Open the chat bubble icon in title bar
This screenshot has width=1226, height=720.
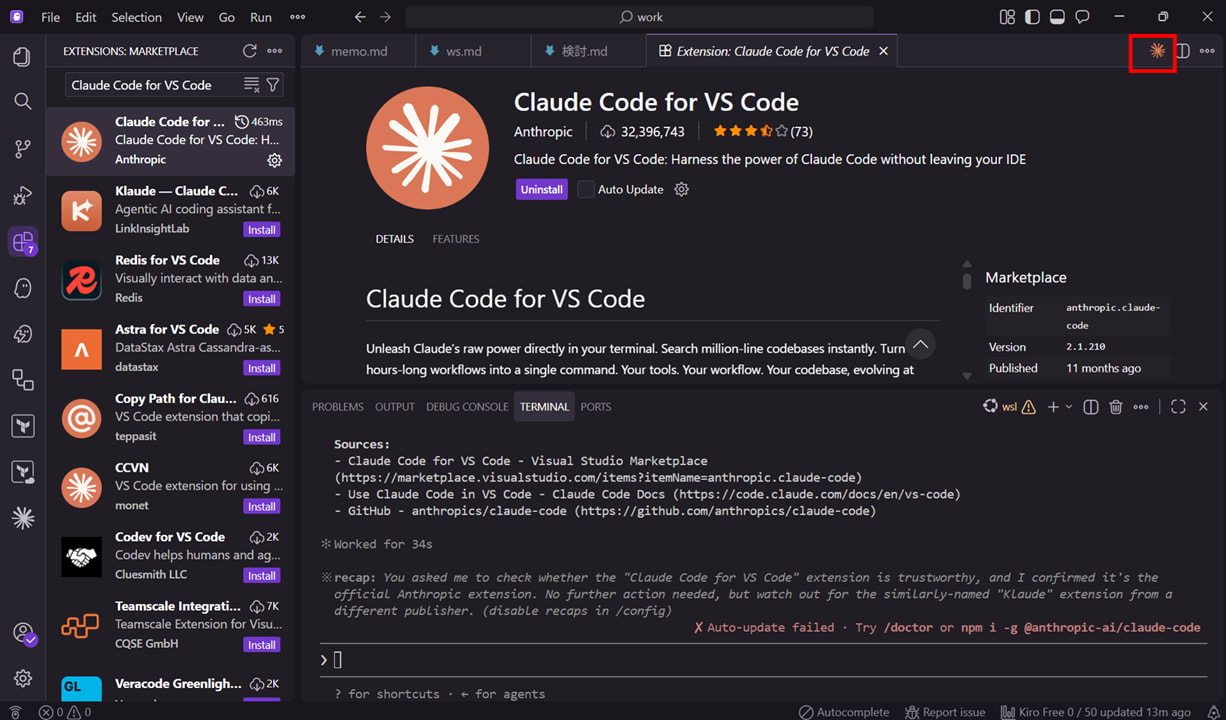coord(1082,17)
